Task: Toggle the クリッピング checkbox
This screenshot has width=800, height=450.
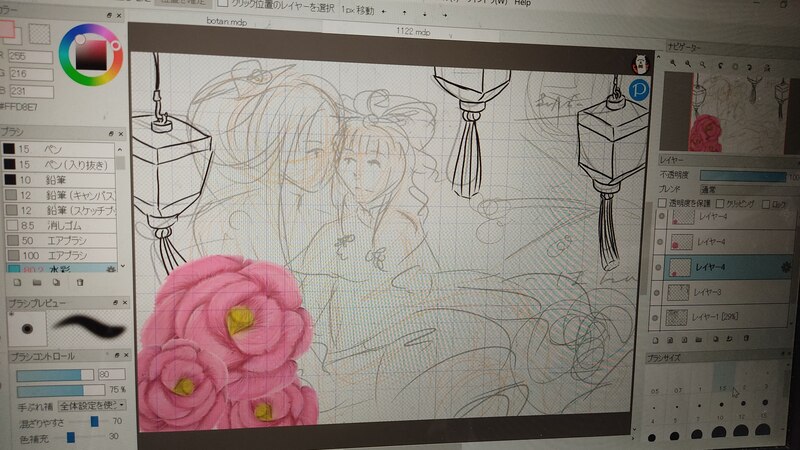Action: tap(720, 204)
